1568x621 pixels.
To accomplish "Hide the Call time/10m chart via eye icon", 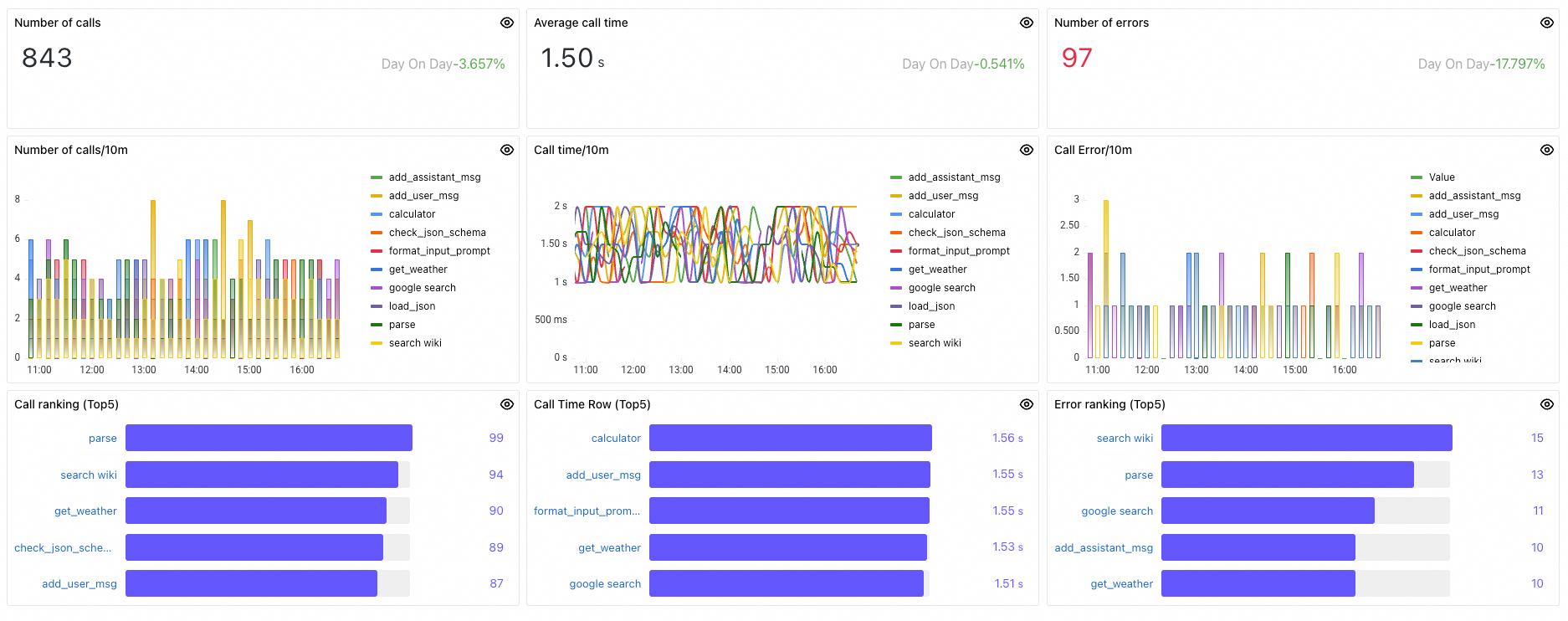I will point(1027,150).
